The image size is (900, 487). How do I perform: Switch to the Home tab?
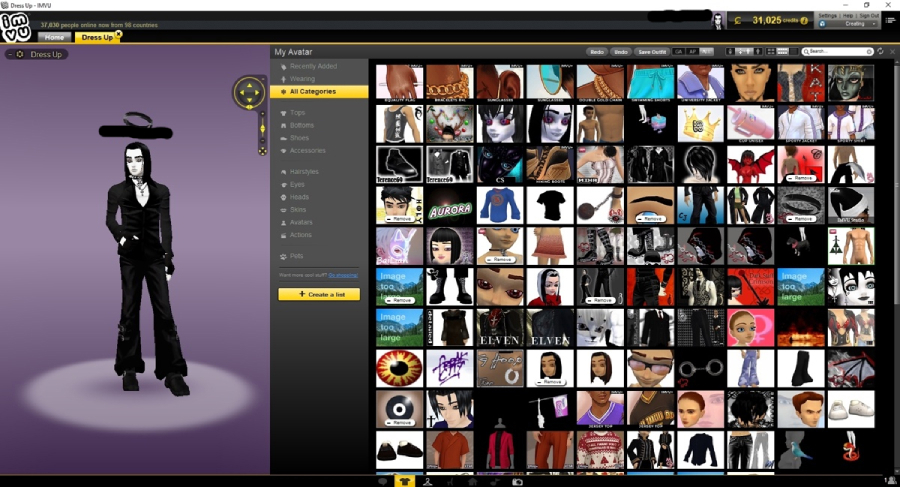[55, 37]
